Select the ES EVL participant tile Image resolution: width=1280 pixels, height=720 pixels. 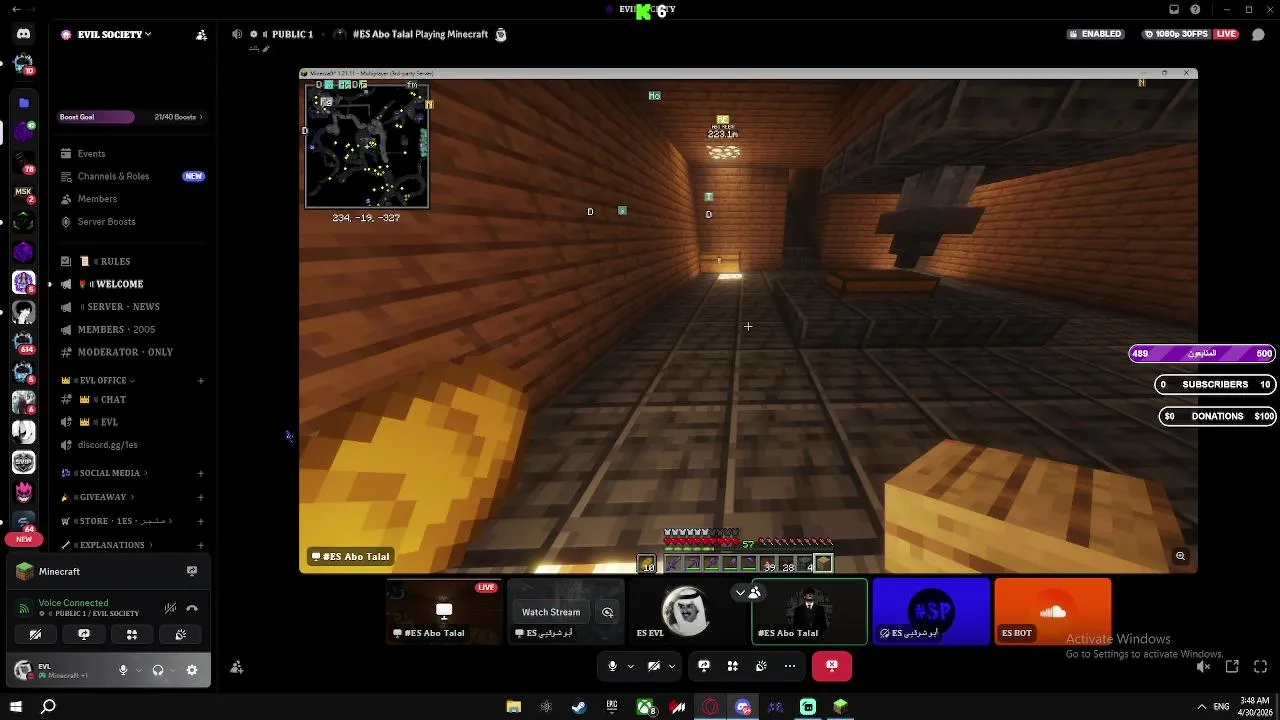point(687,611)
